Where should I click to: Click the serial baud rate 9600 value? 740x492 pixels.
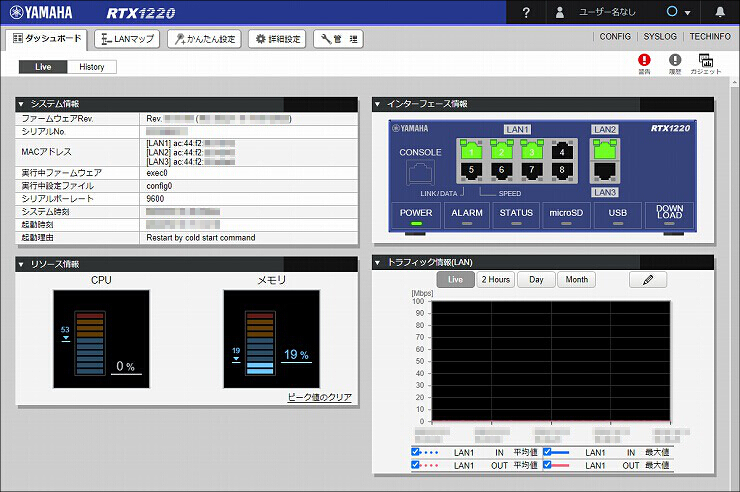click(x=155, y=199)
